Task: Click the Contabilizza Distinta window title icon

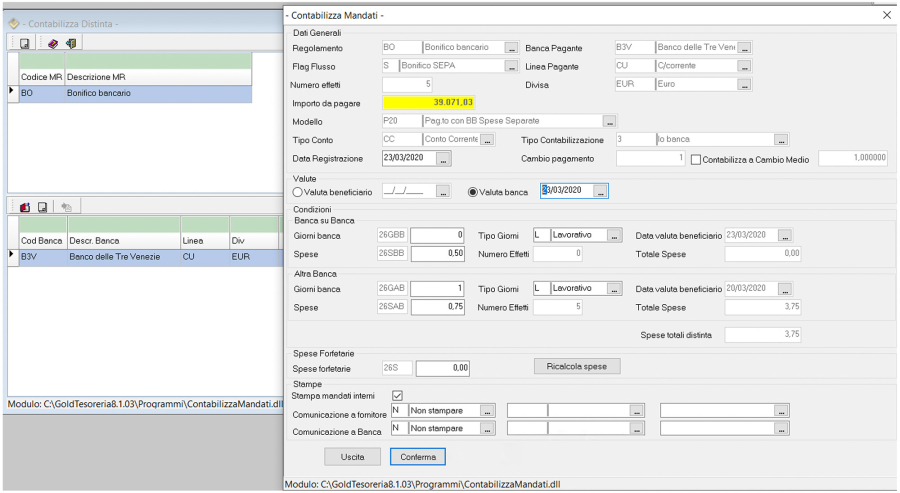Action: click(x=14, y=23)
